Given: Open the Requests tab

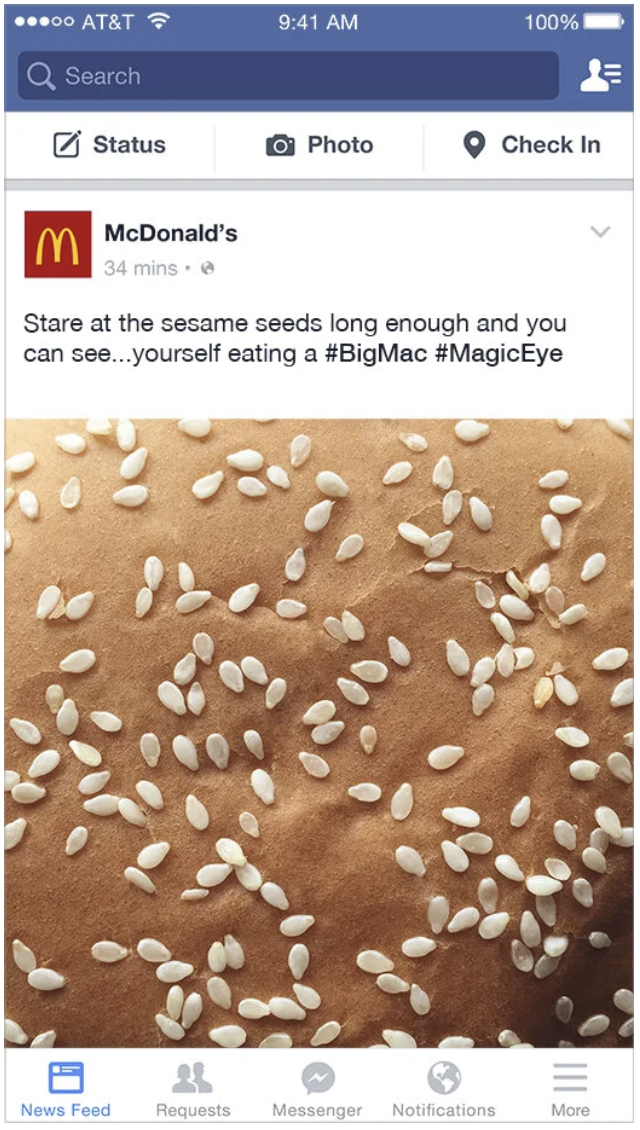Looking at the screenshot, I should pyautogui.click(x=192, y=1089).
